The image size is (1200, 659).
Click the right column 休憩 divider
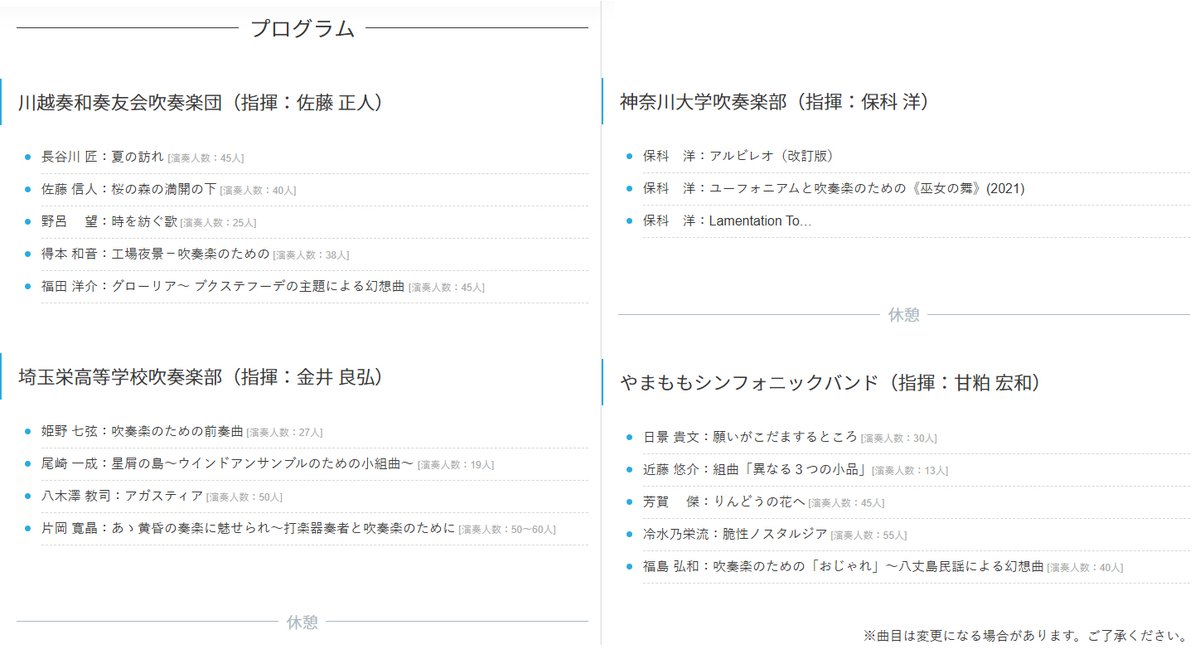point(903,313)
